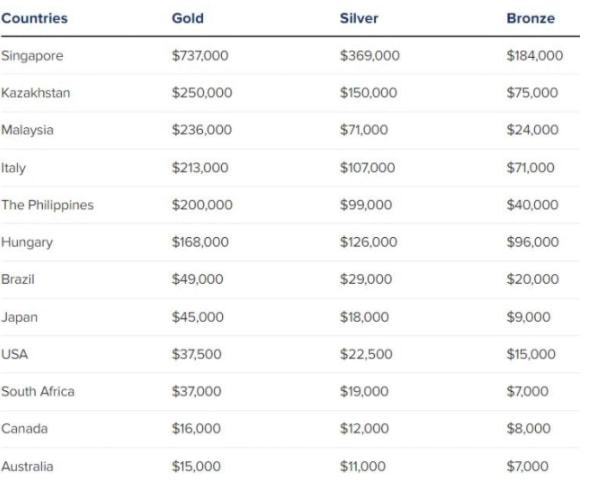This screenshot has height=485, width=602.
Task: Select the Brazil row label
Action: click(18, 279)
